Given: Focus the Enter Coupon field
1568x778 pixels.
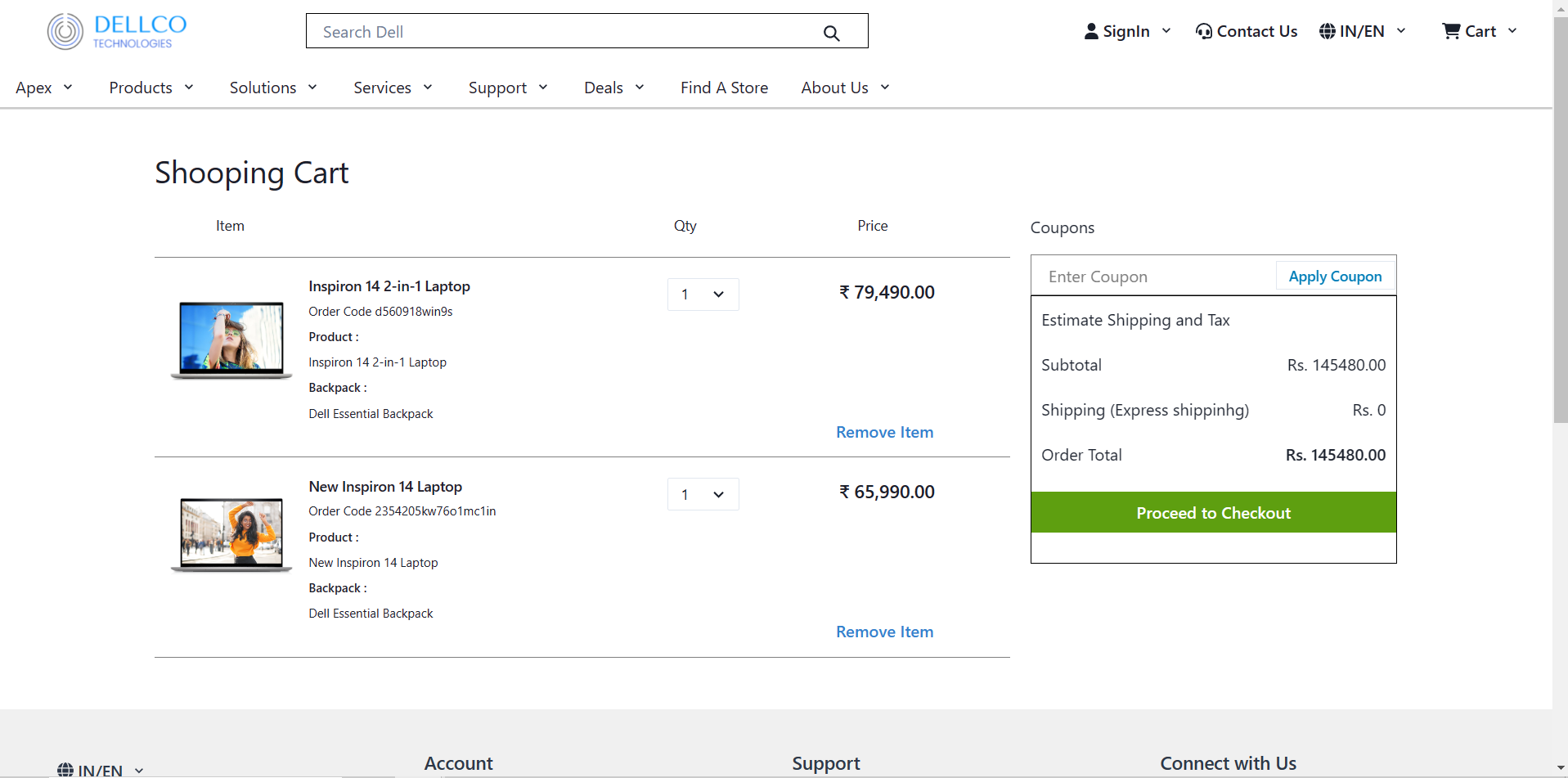Looking at the screenshot, I should [1153, 277].
